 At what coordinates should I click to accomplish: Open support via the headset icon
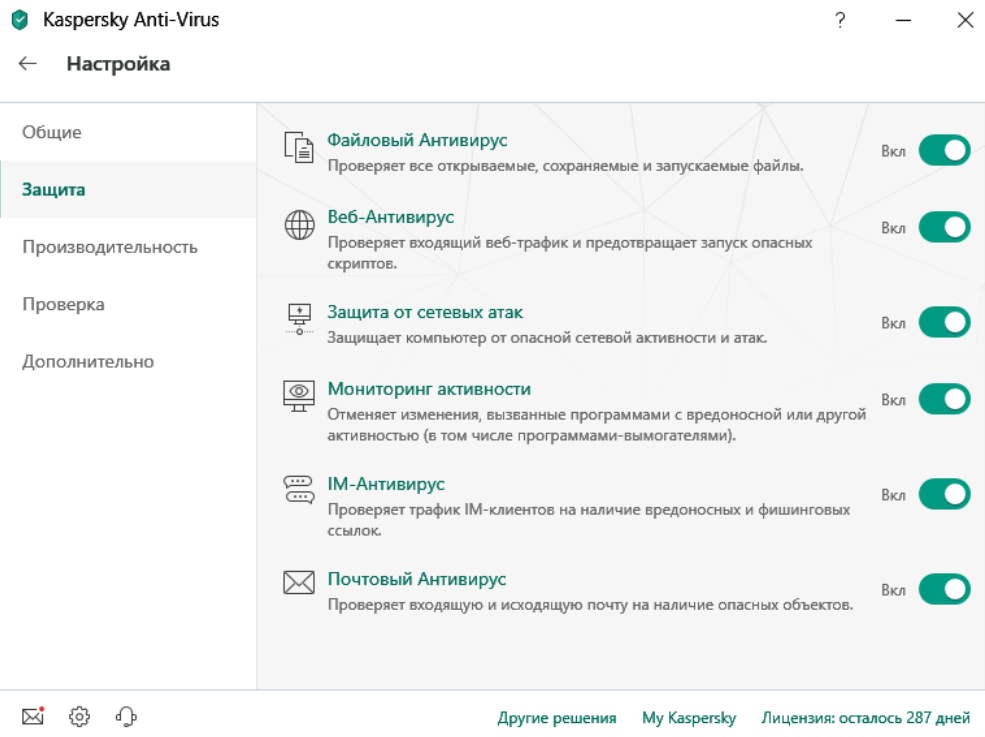126,716
